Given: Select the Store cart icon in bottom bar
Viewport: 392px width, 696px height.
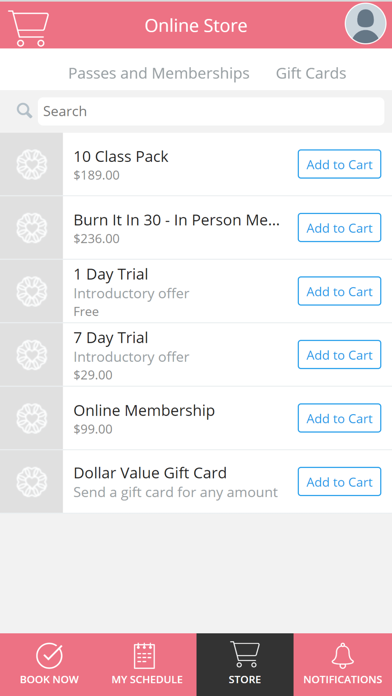Looking at the screenshot, I should click(245, 654).
